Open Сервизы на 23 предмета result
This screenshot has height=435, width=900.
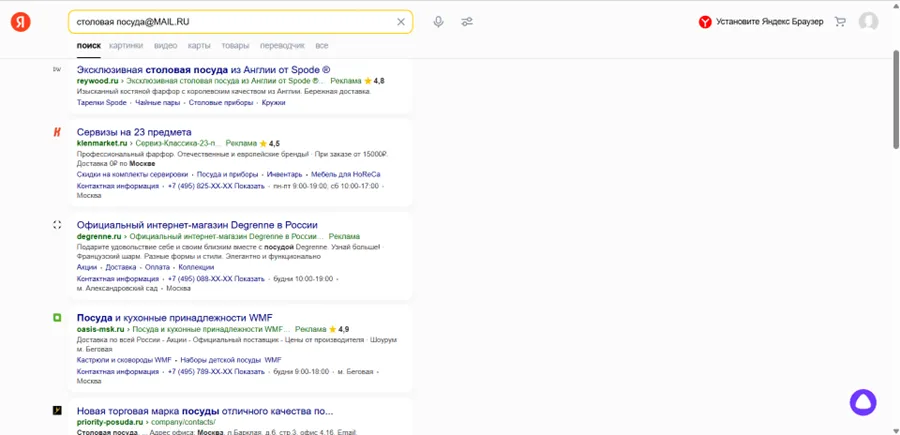click(133, 132)
